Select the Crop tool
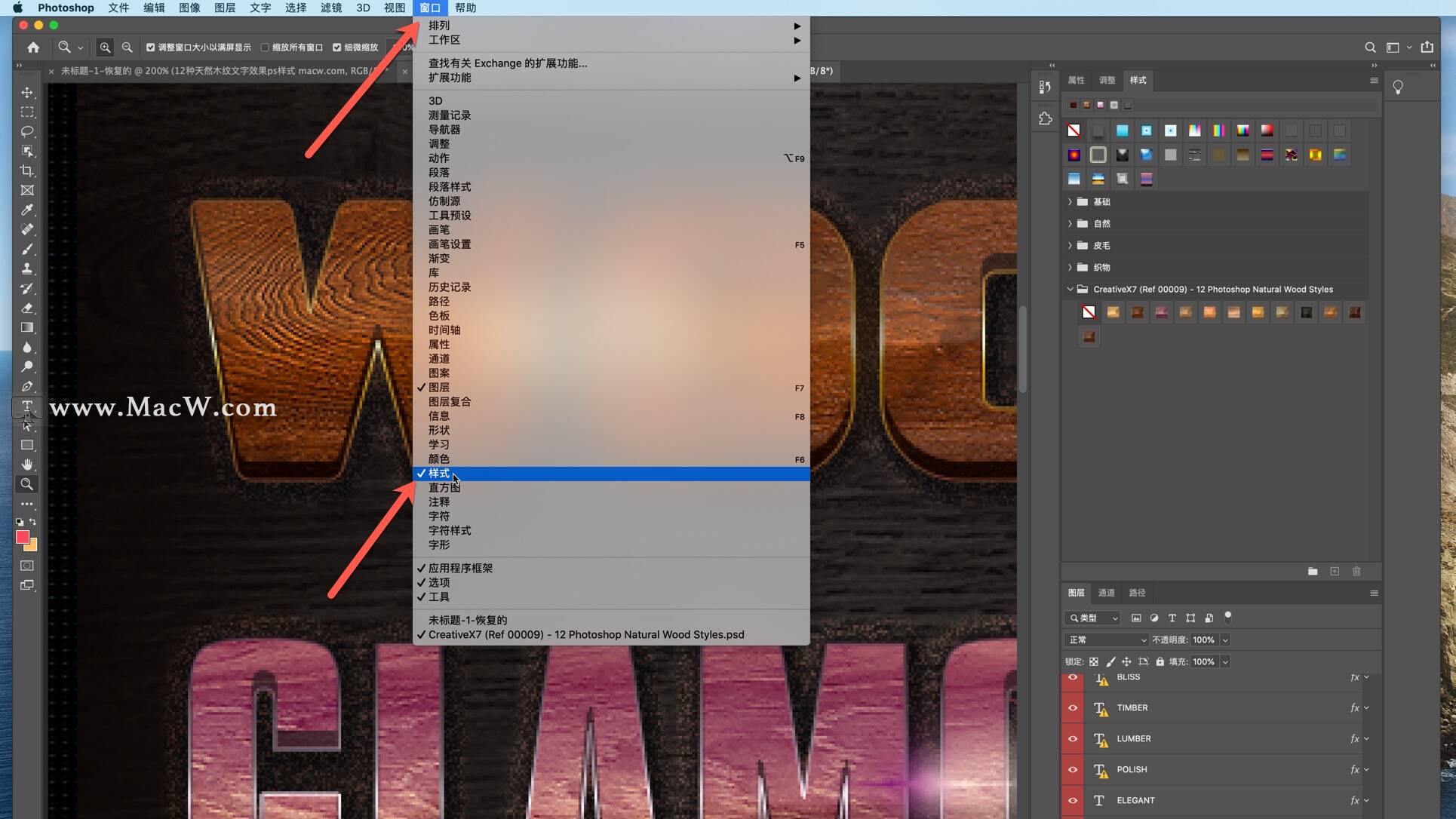1456x819 pixels. [x=28, y=171]
